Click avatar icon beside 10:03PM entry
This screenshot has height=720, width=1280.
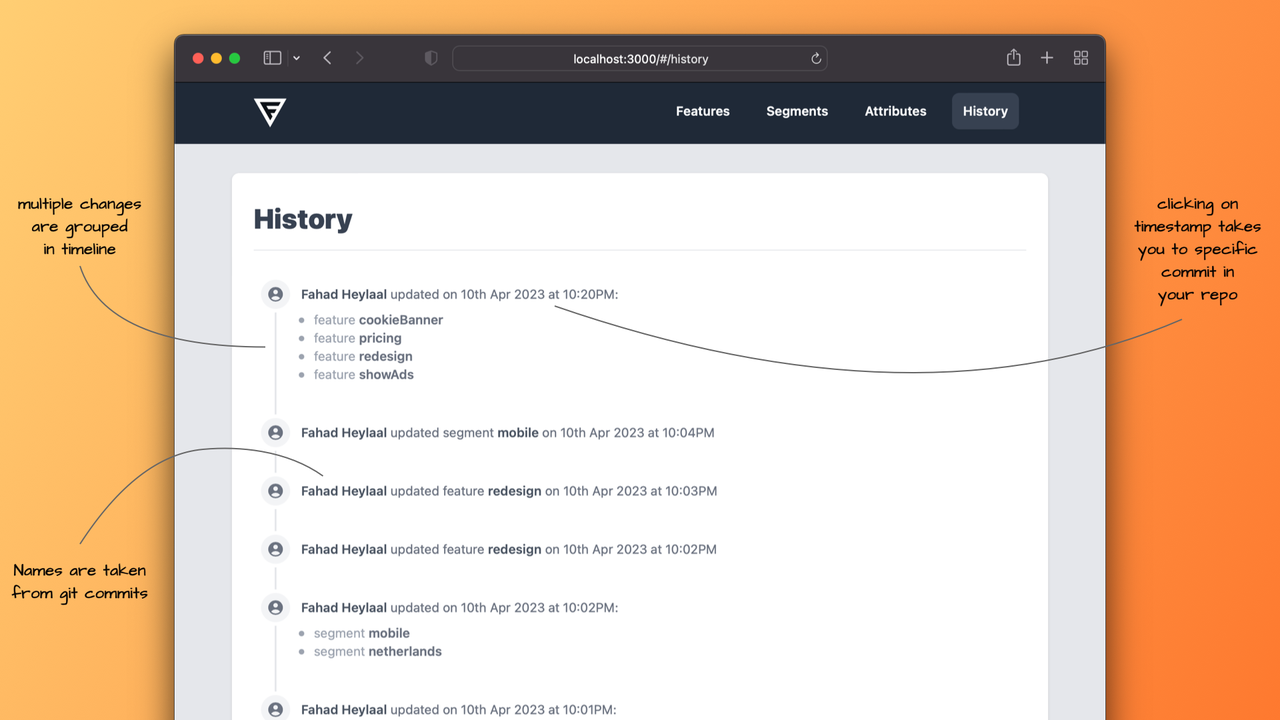point(276,491)
